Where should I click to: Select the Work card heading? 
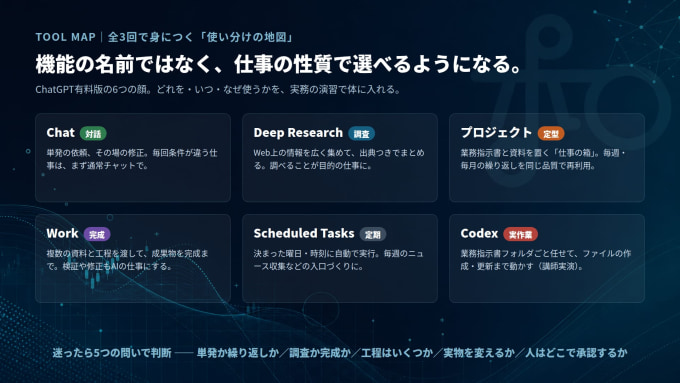[62, 233]
